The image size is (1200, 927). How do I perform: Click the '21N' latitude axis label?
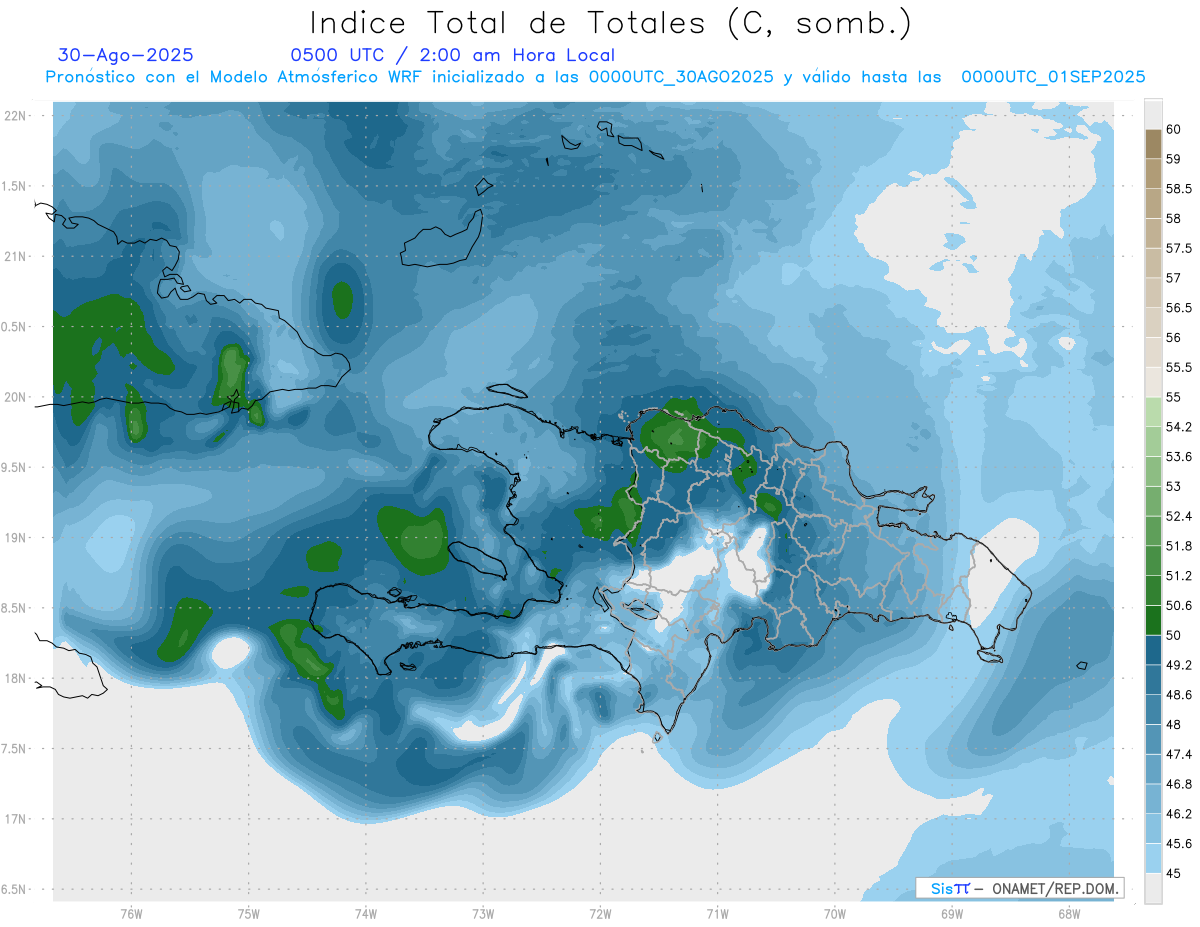tap(15, 257)
